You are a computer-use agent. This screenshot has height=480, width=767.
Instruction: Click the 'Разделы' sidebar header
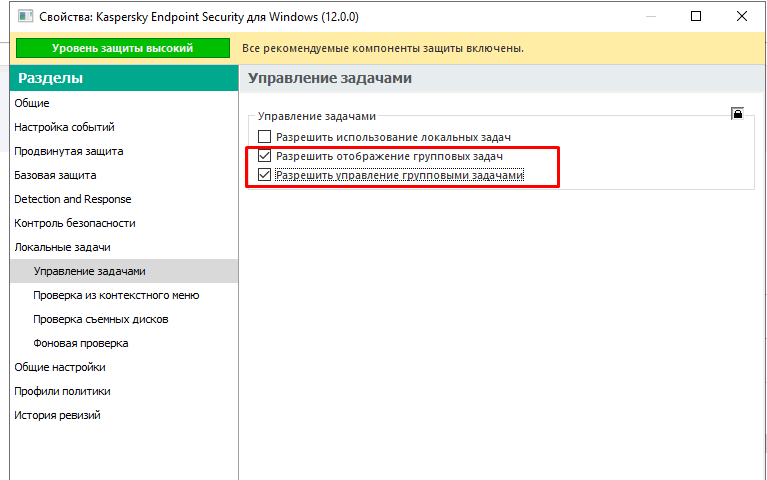pyautogui.click(x=124, y=78)
